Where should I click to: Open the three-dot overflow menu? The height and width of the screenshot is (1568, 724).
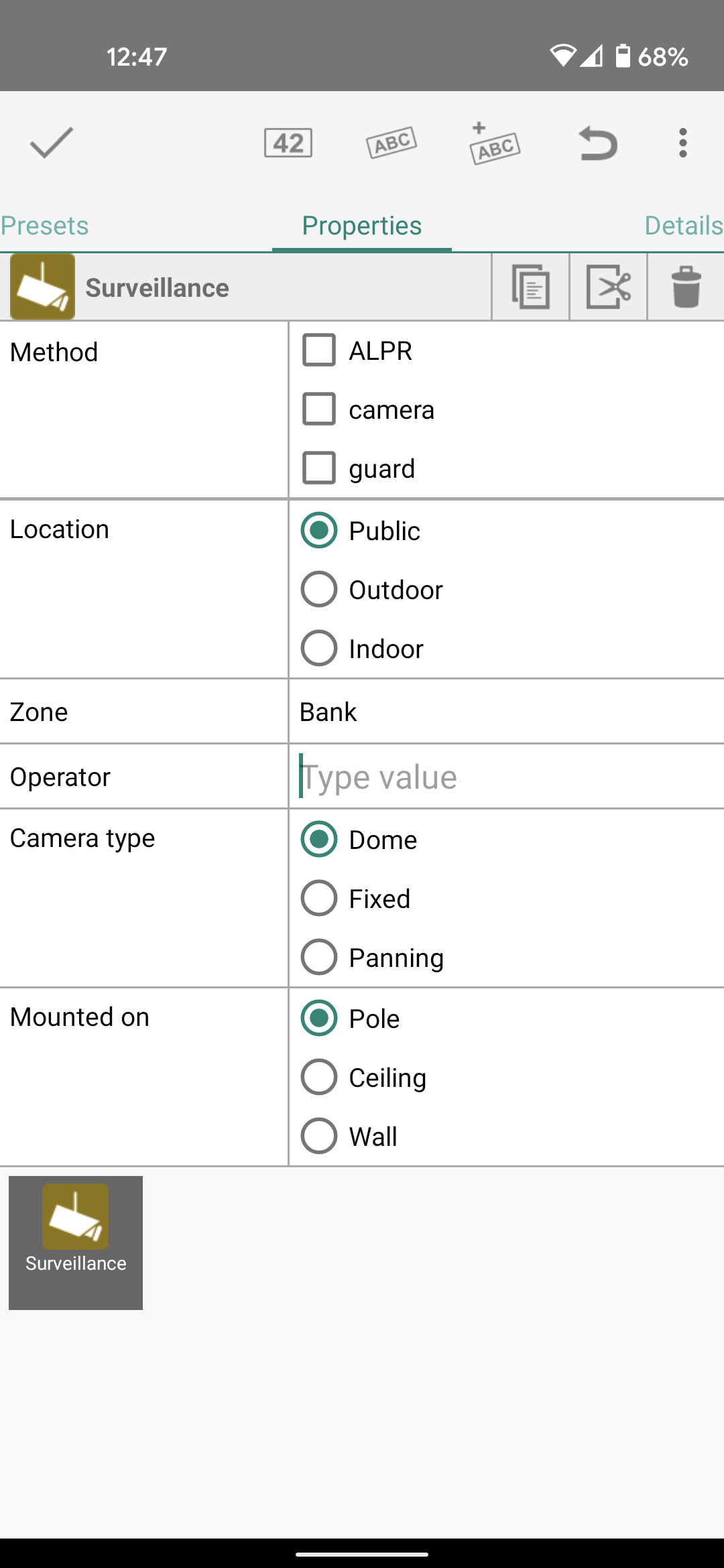click(x=682, y=143)
